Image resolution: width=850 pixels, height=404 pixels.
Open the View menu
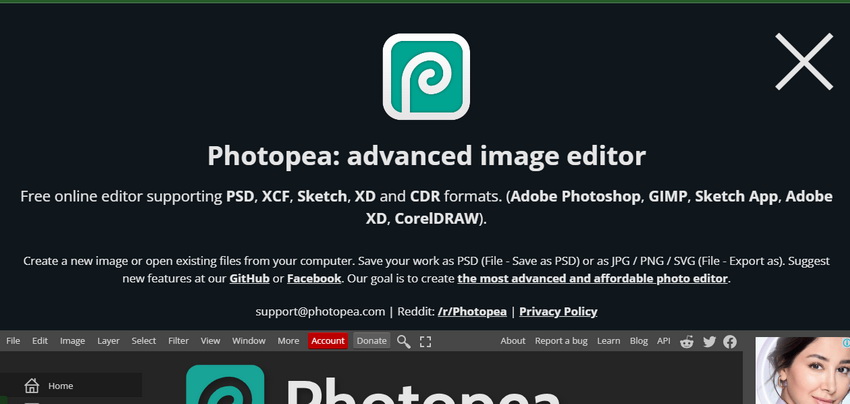tap(210, 341)
